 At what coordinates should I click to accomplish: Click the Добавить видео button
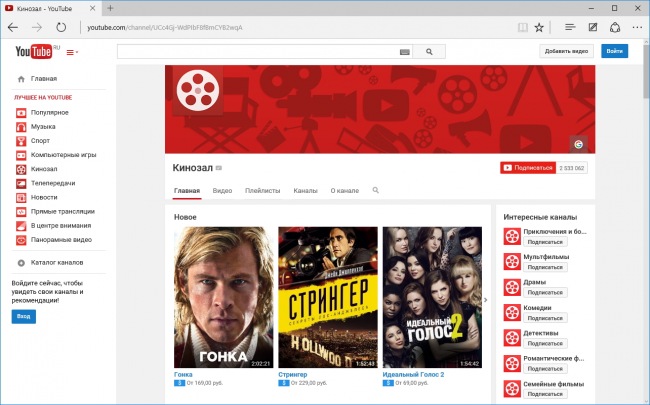click(566, 51)
